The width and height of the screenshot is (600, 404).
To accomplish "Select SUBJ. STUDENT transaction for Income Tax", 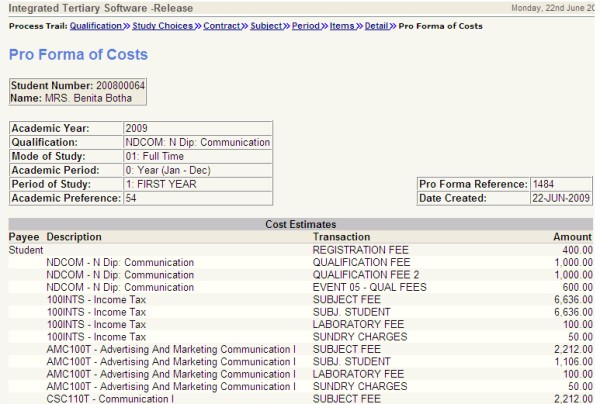I will pos(351,312).
